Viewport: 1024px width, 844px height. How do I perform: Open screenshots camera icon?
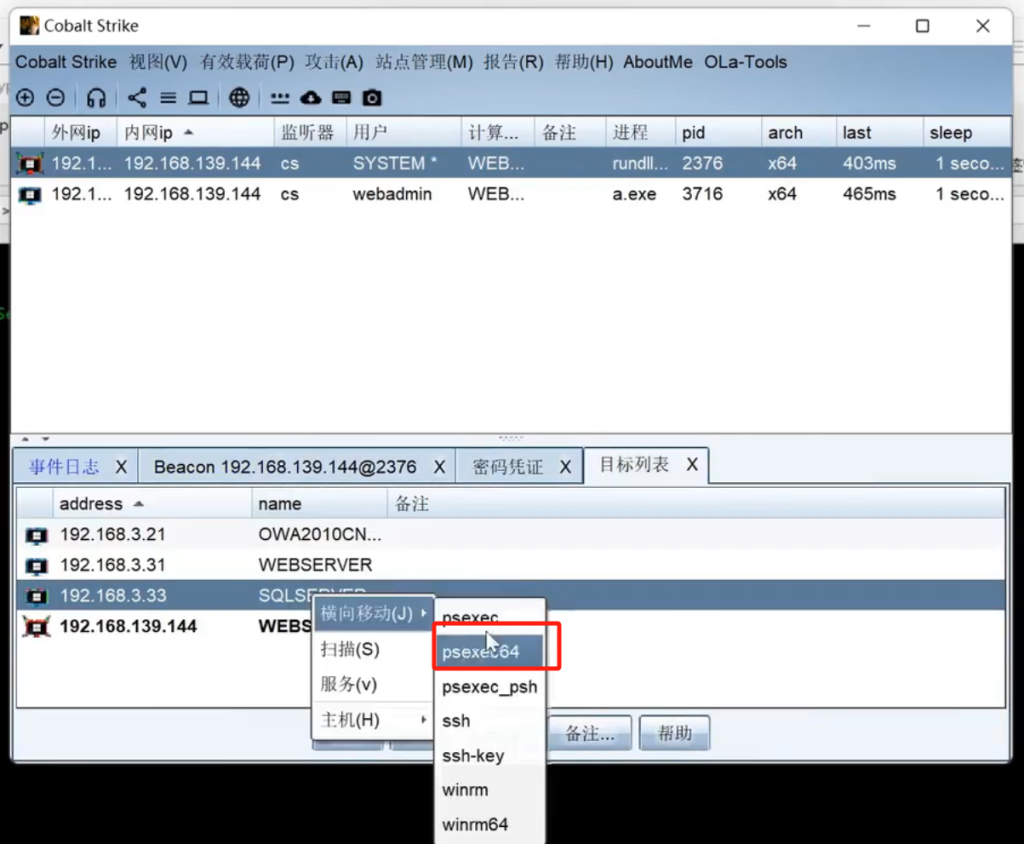372,98
